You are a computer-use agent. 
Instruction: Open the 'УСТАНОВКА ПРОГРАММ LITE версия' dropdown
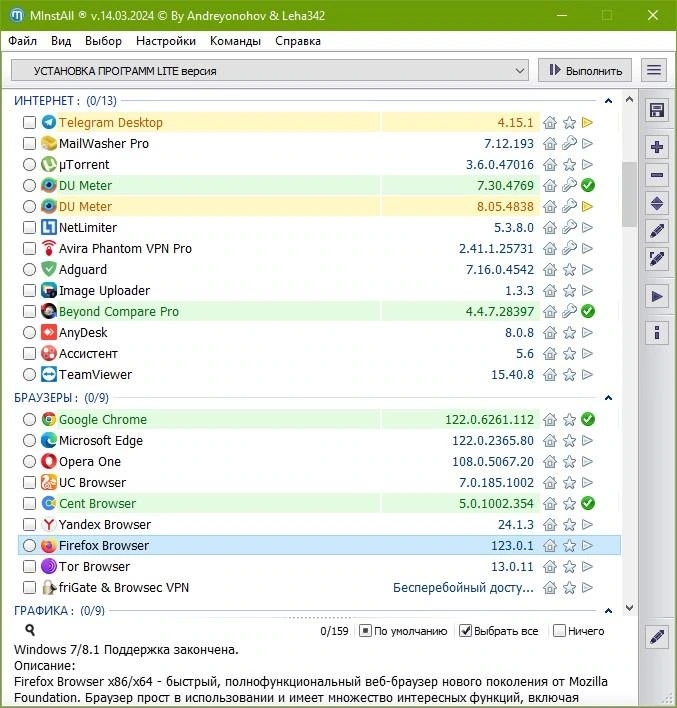click(270, 71)
